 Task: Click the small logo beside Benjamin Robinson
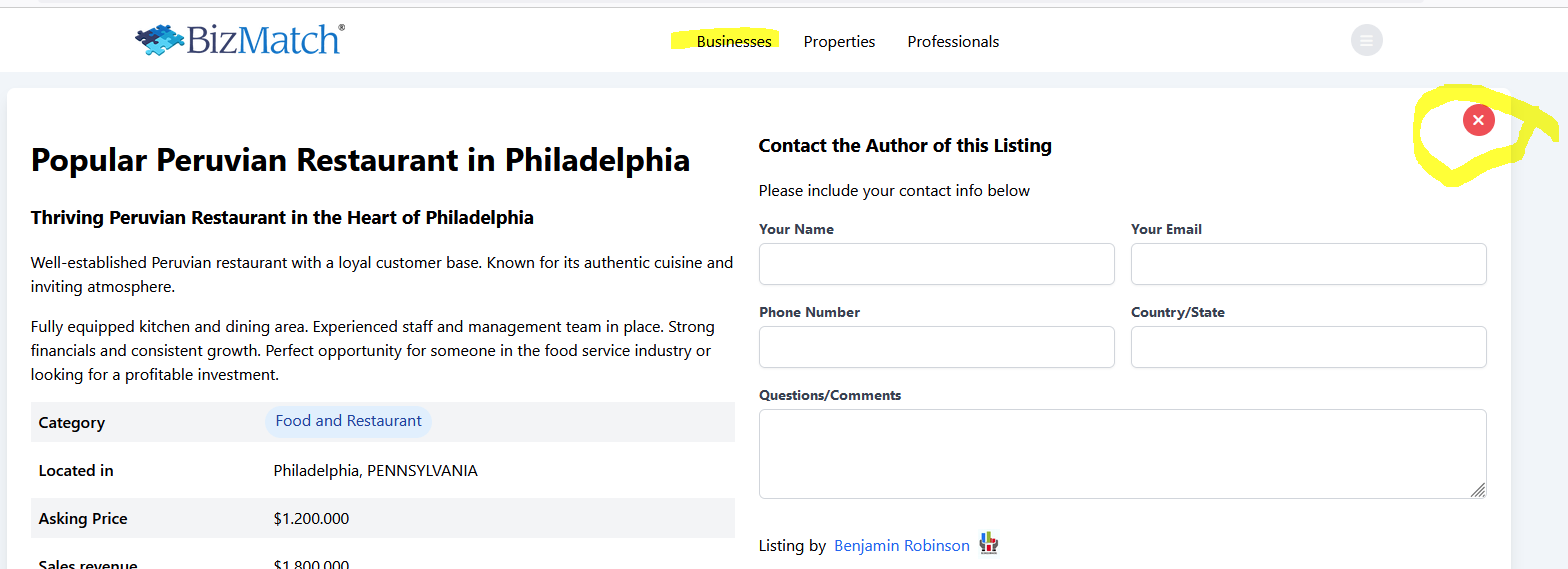click(988, 543)
